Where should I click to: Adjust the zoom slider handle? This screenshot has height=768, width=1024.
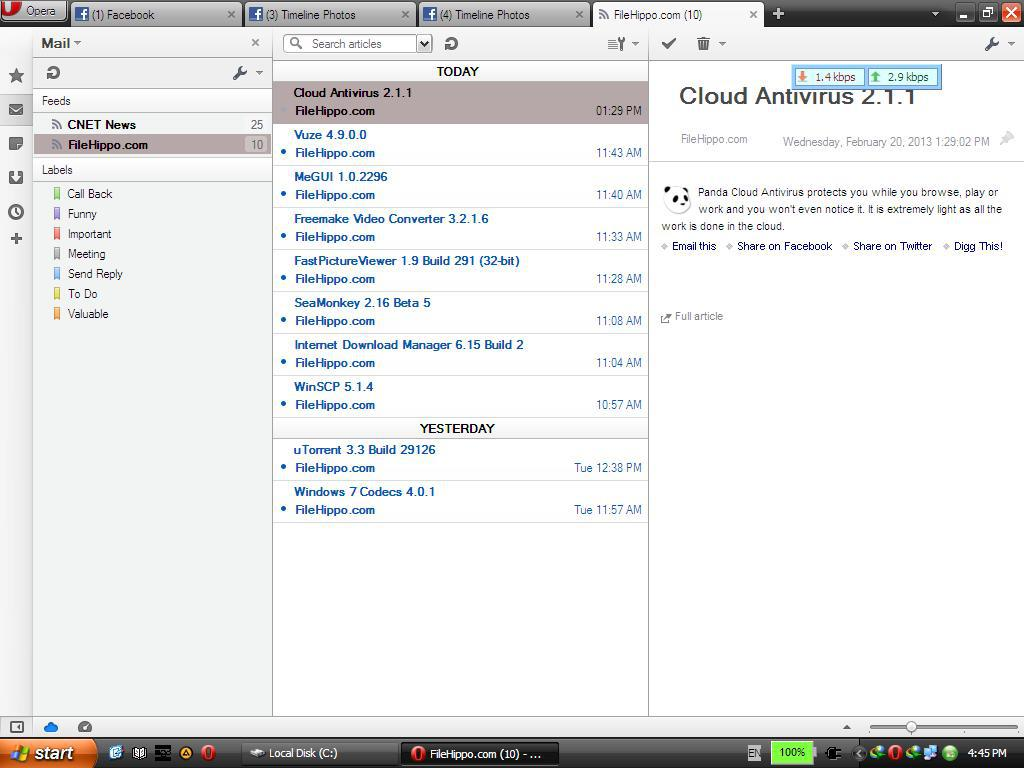(911, 727)
